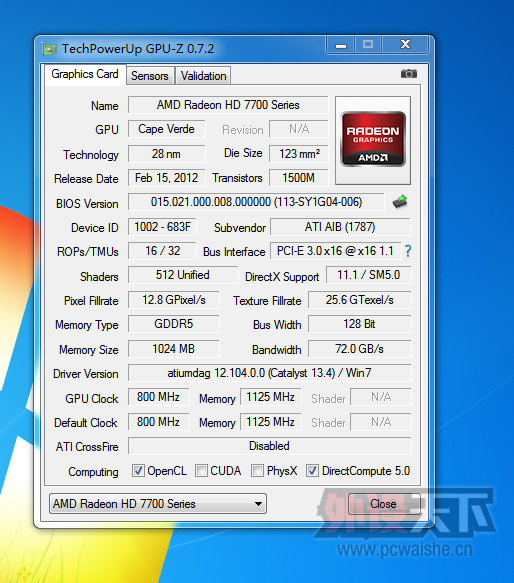Viewport: 514px width, 583px height.
Task: Click the 25.6 GTexel/s Texture Fillrate field
Action: coord(360,300)
